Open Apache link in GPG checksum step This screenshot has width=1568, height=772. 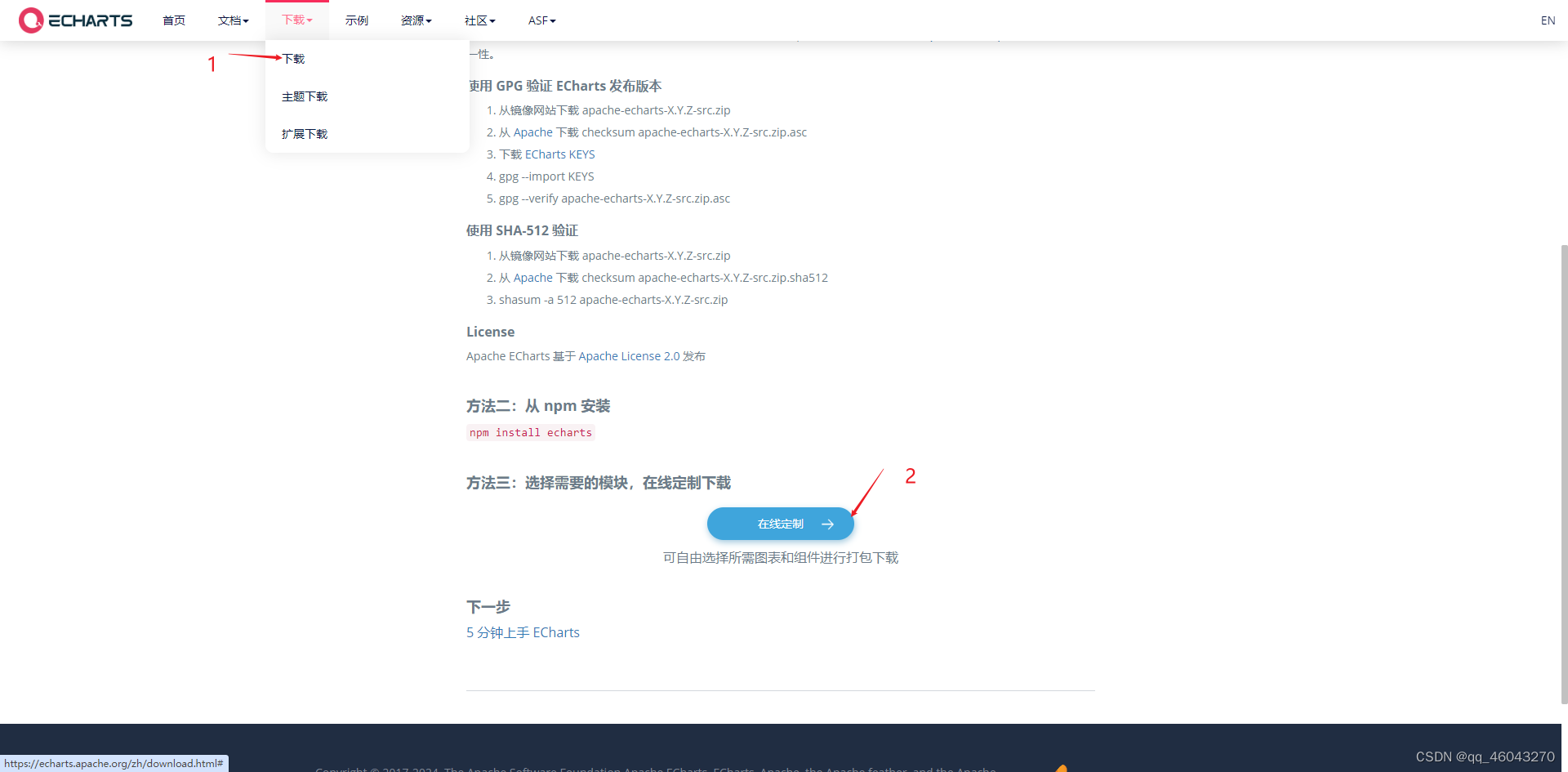(533, 132)
